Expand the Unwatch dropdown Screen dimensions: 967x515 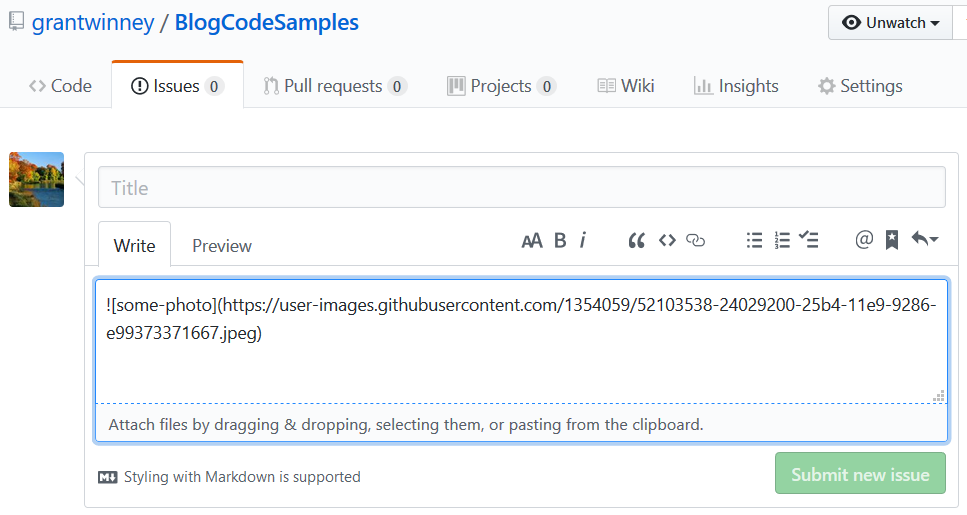coord(891,23)
